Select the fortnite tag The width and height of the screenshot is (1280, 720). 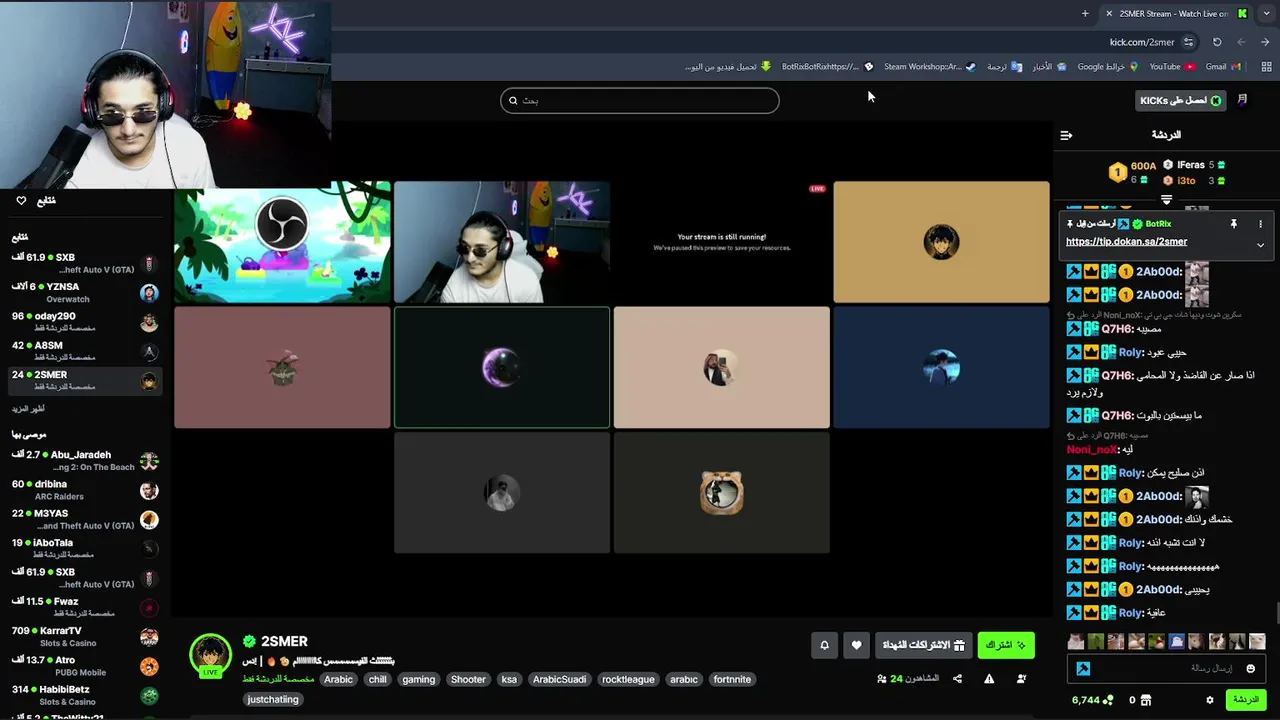coord(732,679)
